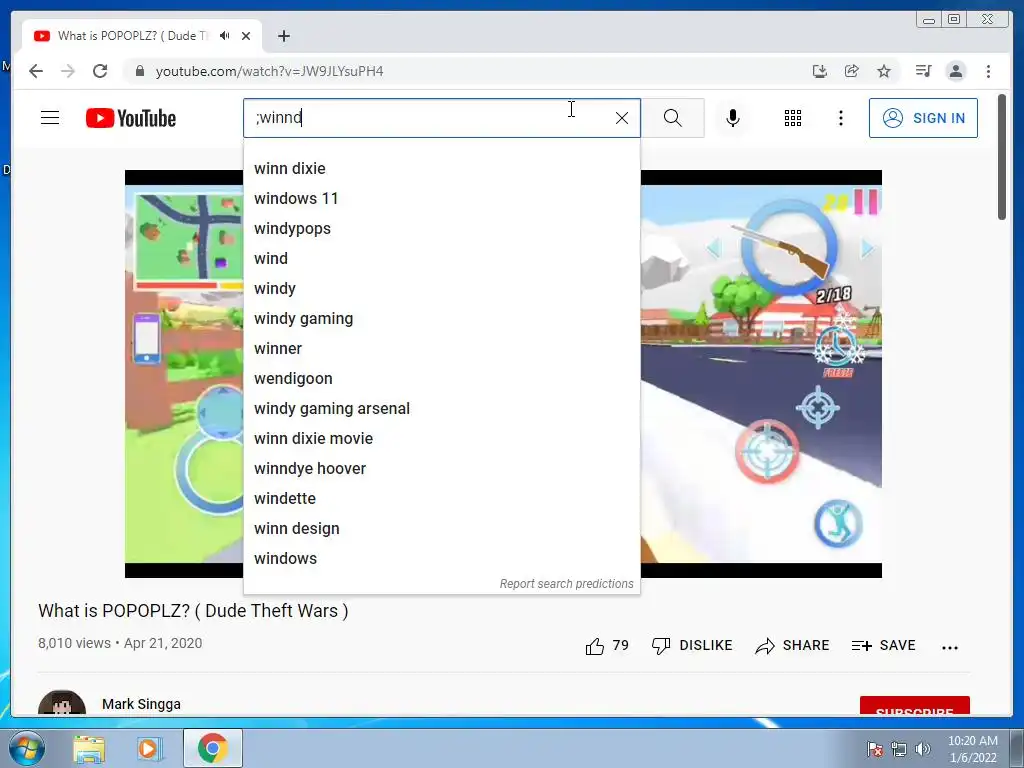1024x768 pixels.
Task: Bookmark this page with the star
Action: [x=884, y=71]
